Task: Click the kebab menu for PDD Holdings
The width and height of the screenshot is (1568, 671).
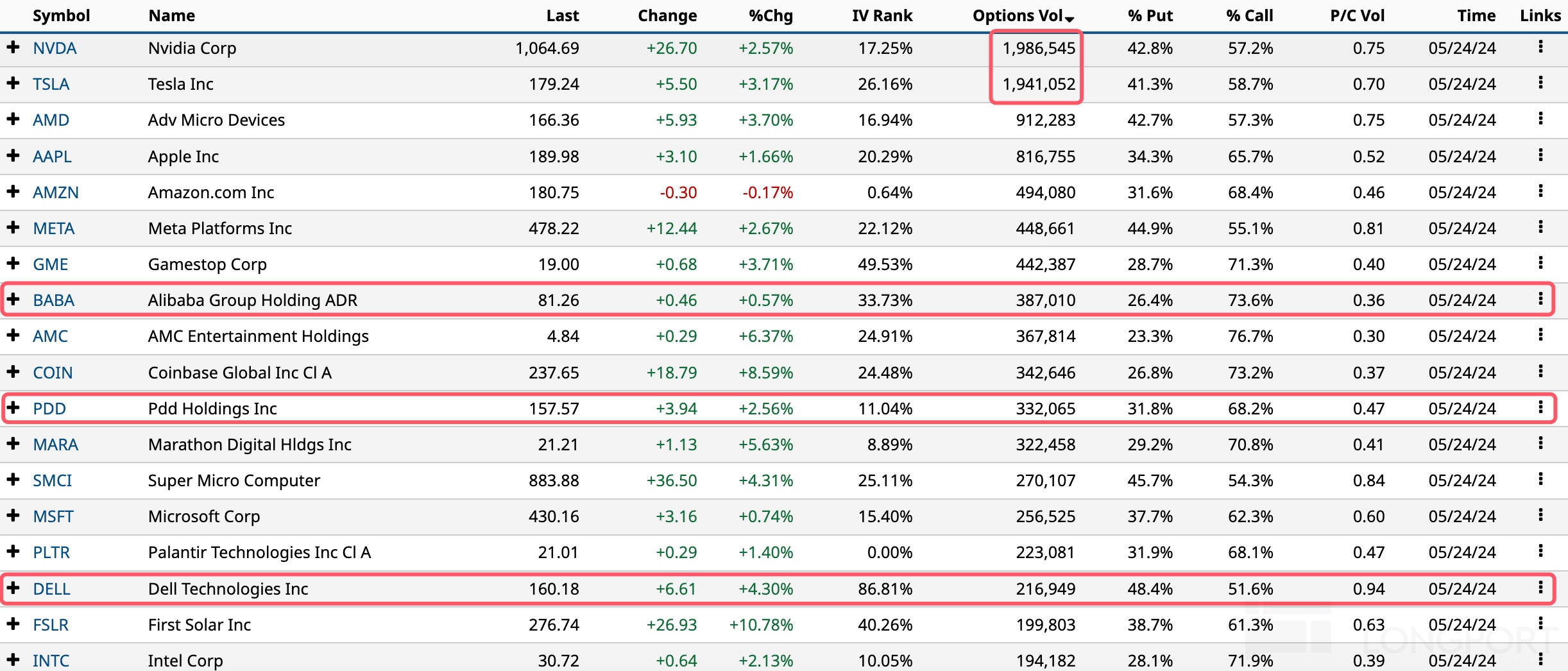Action: [x=1540, y=407]
